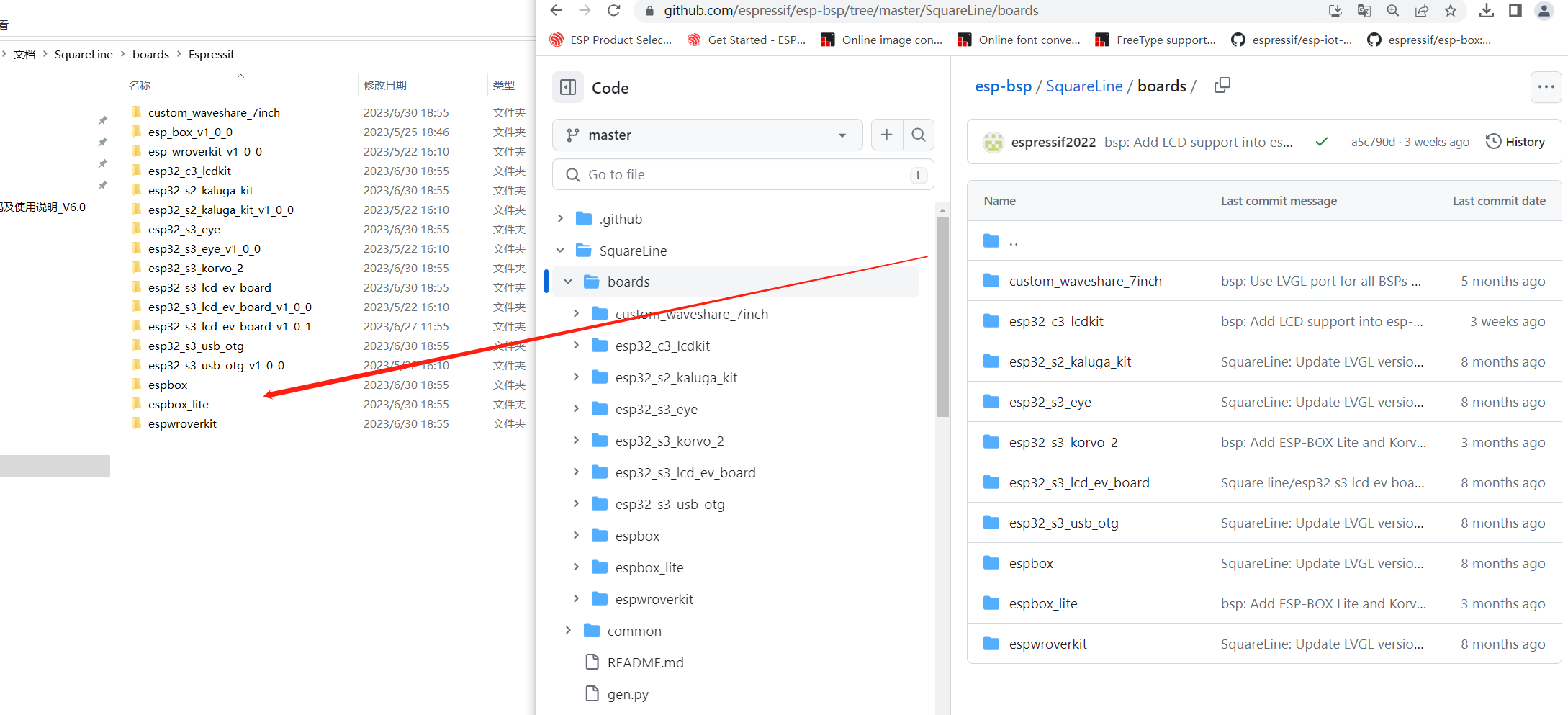Click the Go to file search field
Screen dimensions: 1568x715
point(743,174)
